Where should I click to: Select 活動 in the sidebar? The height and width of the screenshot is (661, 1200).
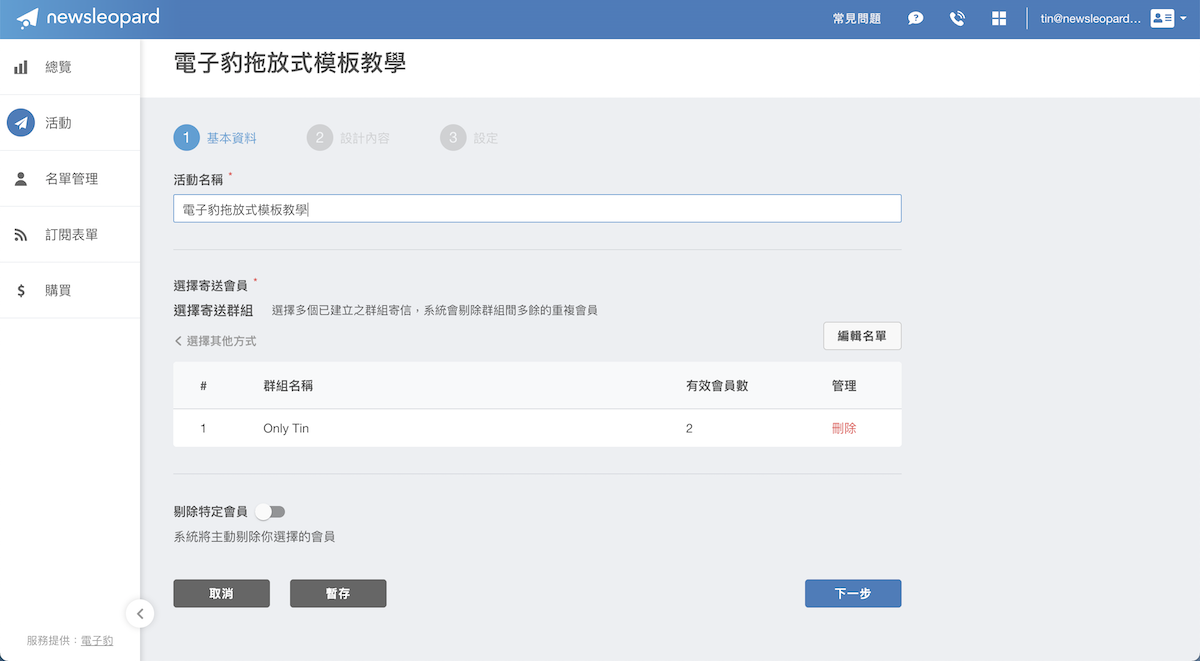[x=70, y=123]
